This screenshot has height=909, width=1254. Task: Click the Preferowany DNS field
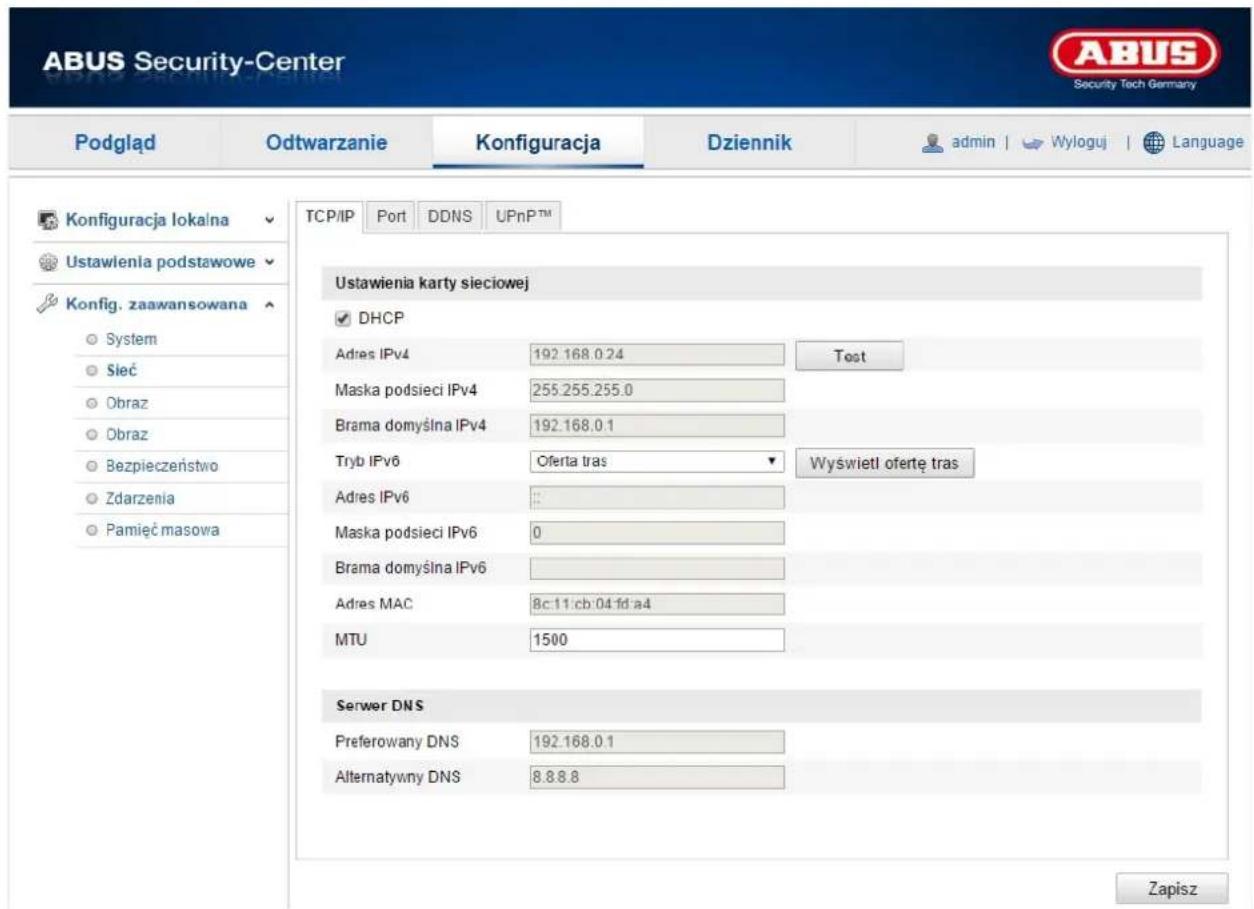656,742
